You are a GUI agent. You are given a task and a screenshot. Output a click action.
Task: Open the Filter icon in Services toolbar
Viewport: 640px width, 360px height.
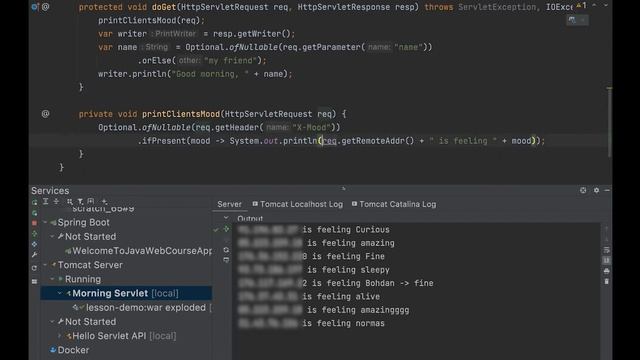click(80, 201)
